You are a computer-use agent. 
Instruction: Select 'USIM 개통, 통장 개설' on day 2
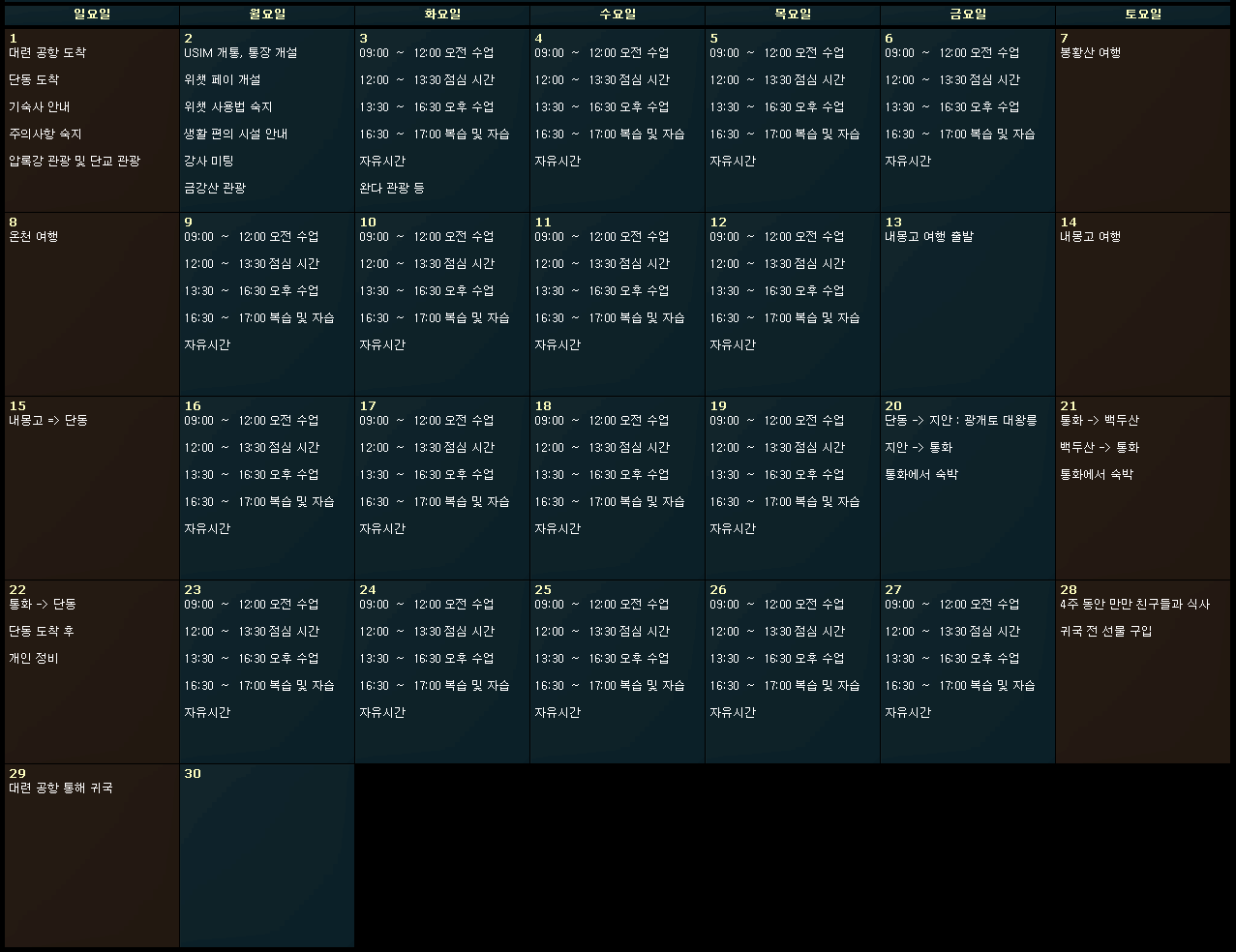(241, 53)
